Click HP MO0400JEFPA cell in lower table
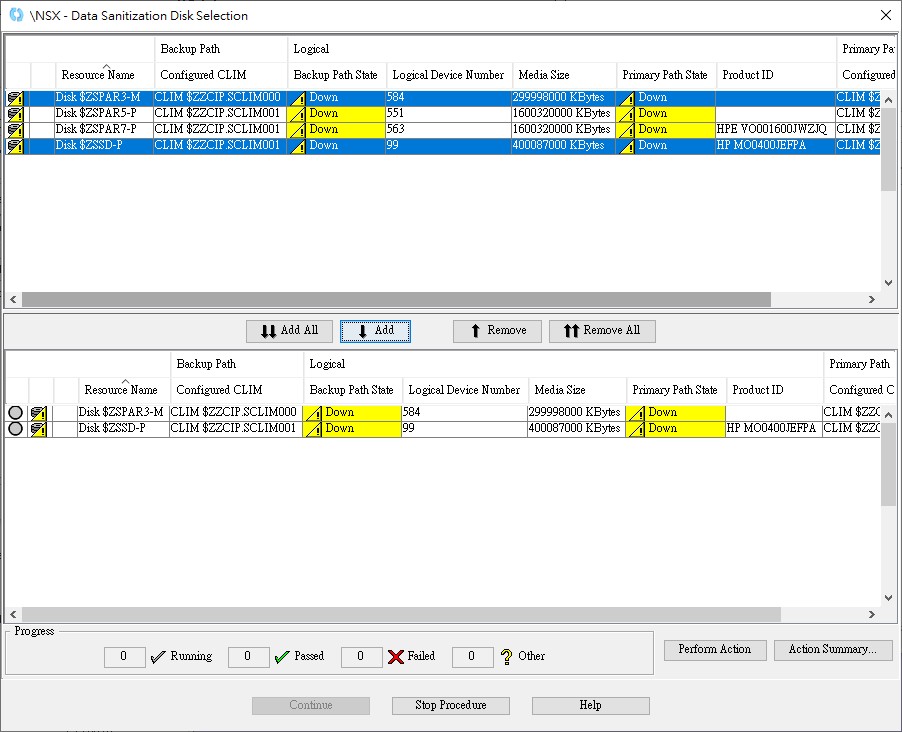Image resolution: width=902 pixels, height=732 pixels. tap(774, 429)
